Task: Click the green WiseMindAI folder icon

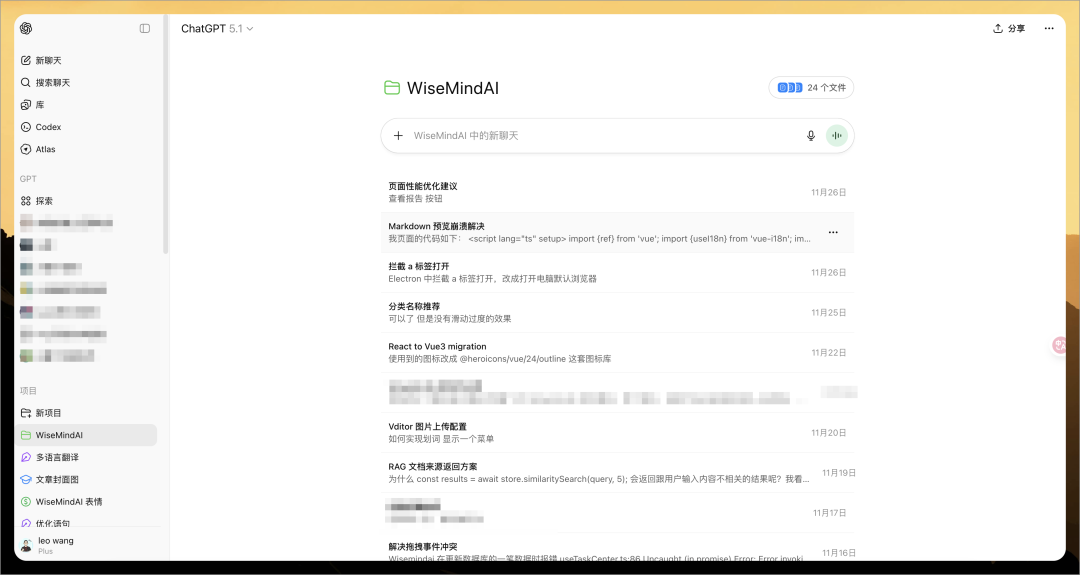Action: click(x=392, y=88)
